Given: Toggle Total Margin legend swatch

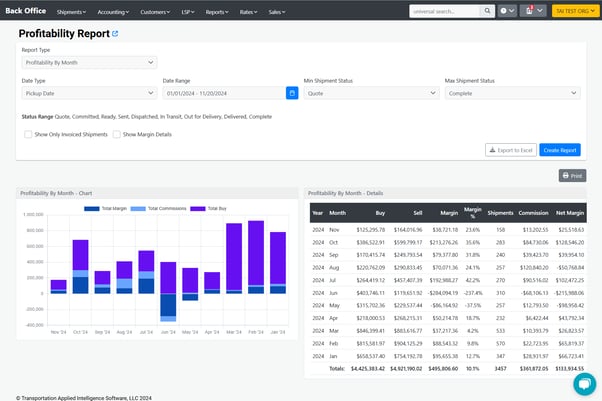Looking at the screenshot, I should click(92, 209).
